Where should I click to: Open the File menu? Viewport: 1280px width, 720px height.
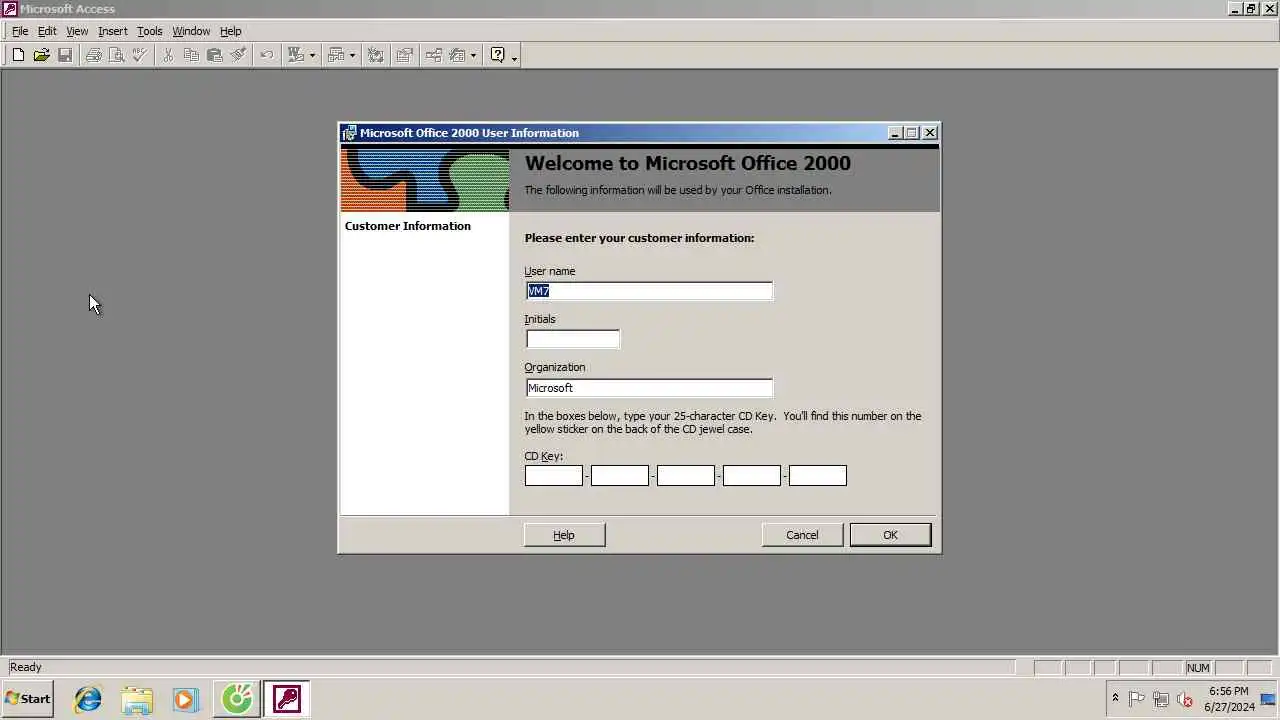point(20,31)
